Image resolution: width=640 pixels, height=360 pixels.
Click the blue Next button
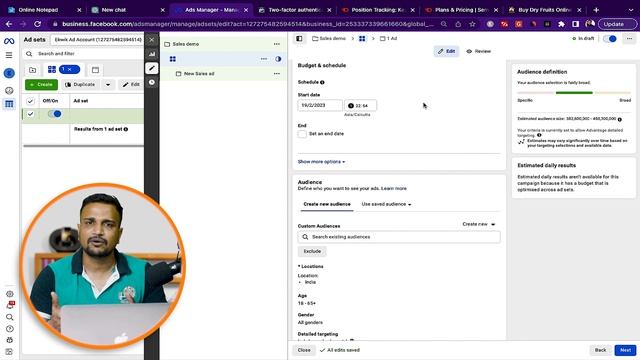click(625, 350)
